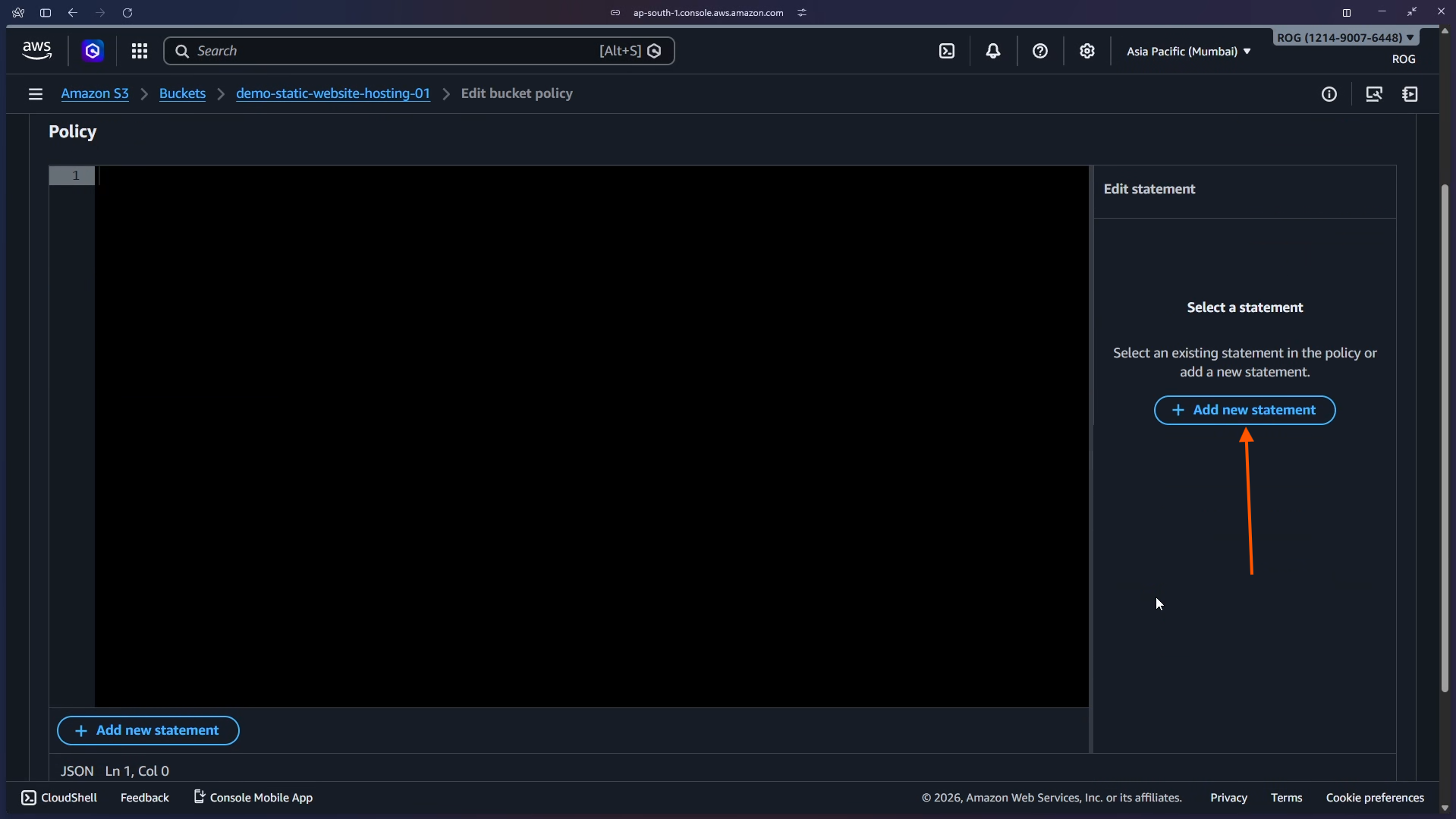Open the notifications bell
The width and height of the screenshot is (1456, 819).
point(994,51)
